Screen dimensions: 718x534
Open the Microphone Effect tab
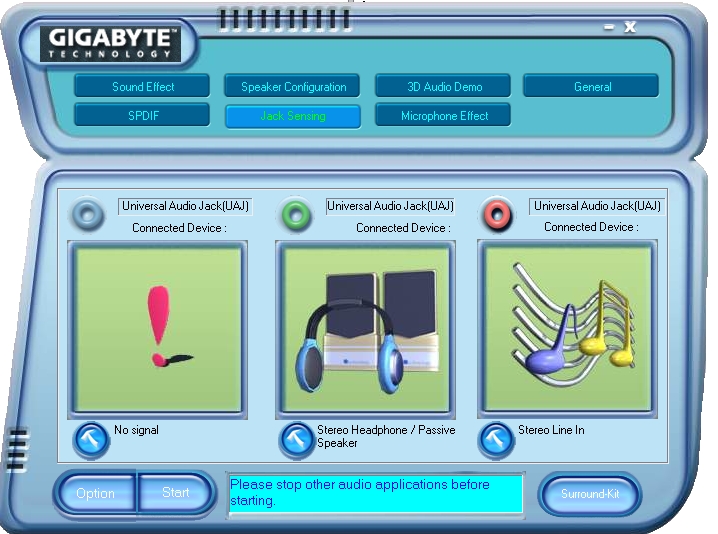(x=443, y=115)
